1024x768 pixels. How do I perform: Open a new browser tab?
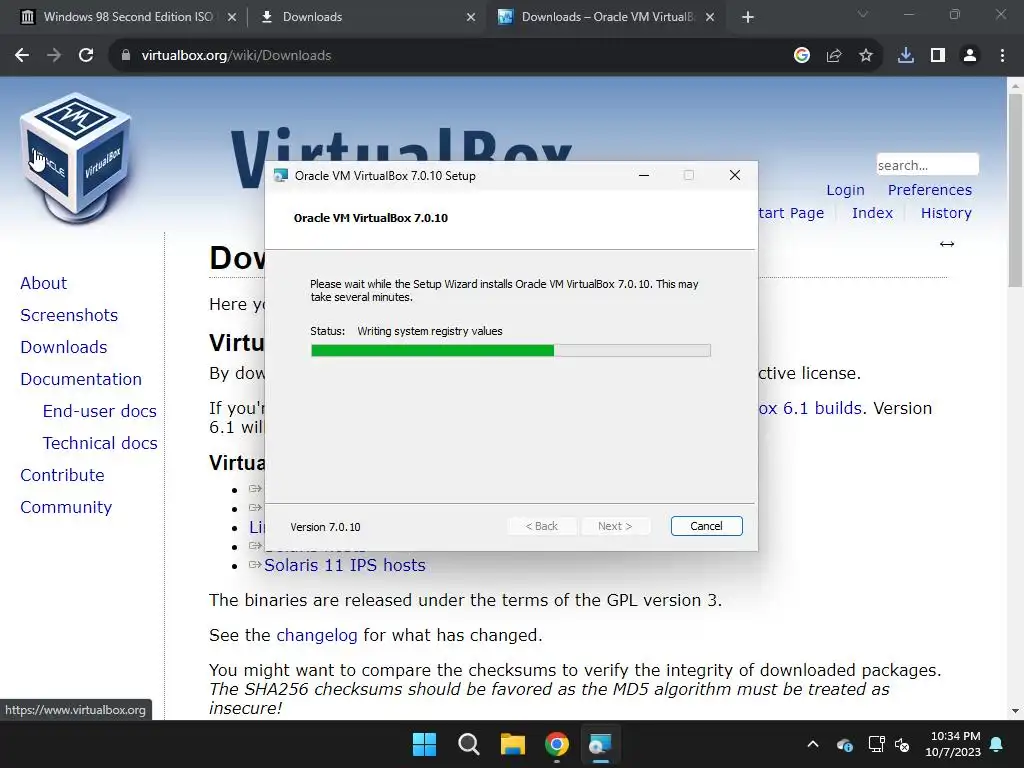pos(748,17)
